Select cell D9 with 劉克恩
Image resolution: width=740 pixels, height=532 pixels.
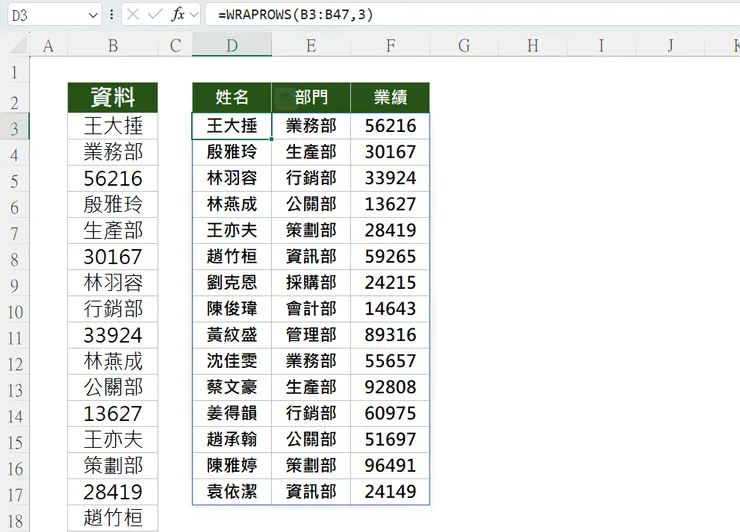click(232, 283)
